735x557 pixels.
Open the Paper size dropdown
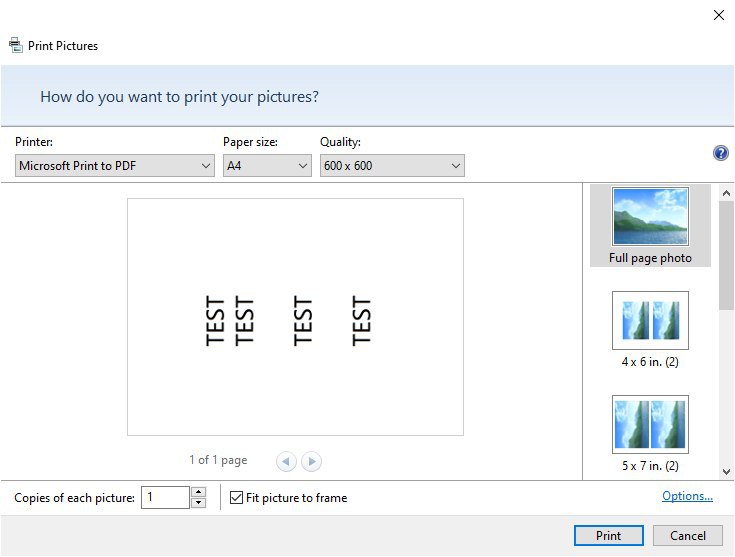267,166
